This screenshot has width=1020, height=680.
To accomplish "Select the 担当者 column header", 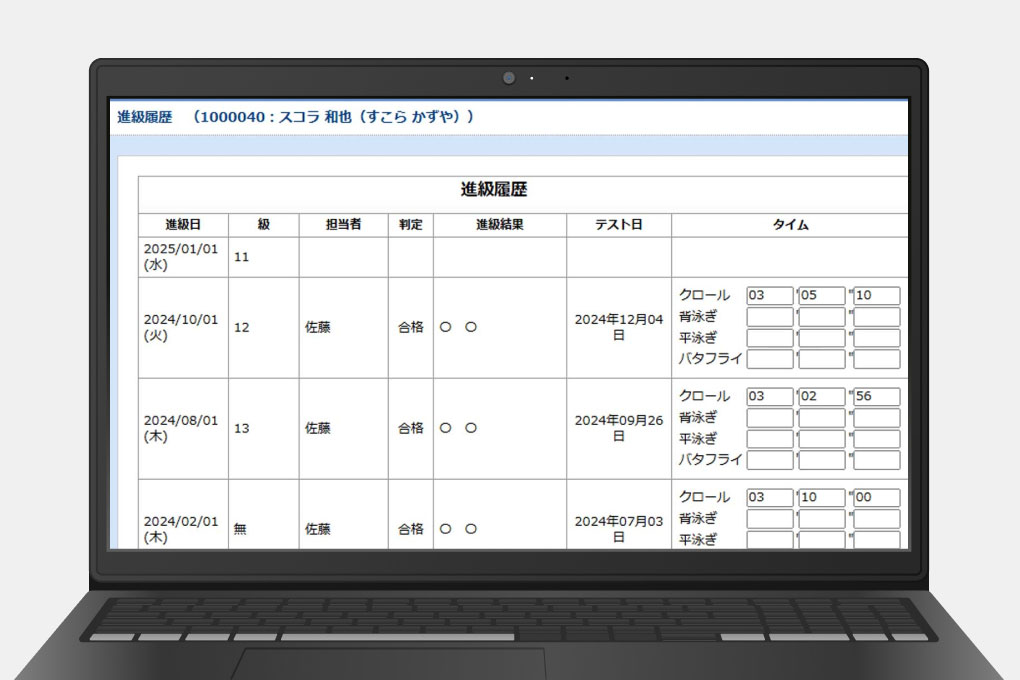I will [x=343, y=224].
